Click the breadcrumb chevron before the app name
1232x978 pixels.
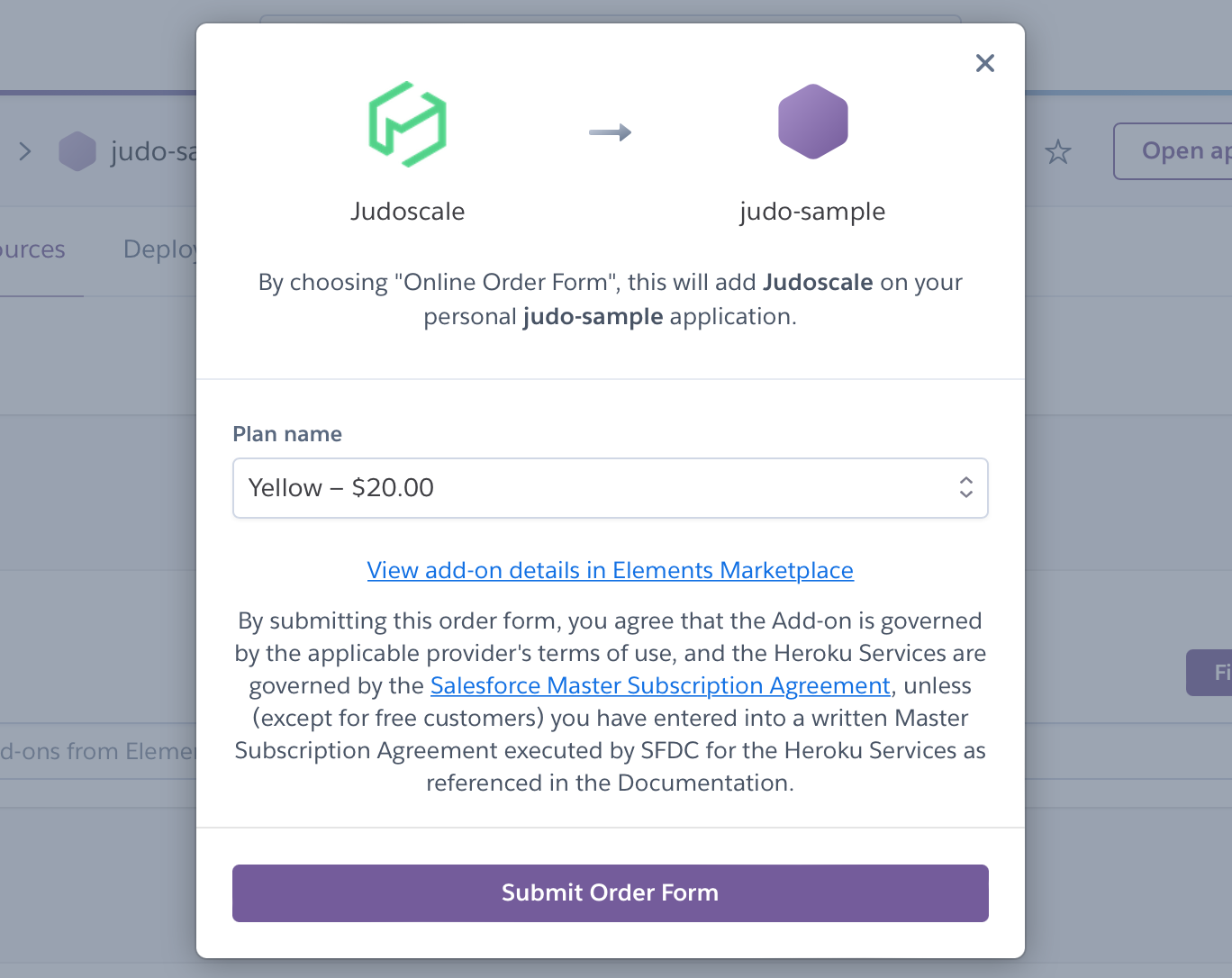click(x=25, y=151)
